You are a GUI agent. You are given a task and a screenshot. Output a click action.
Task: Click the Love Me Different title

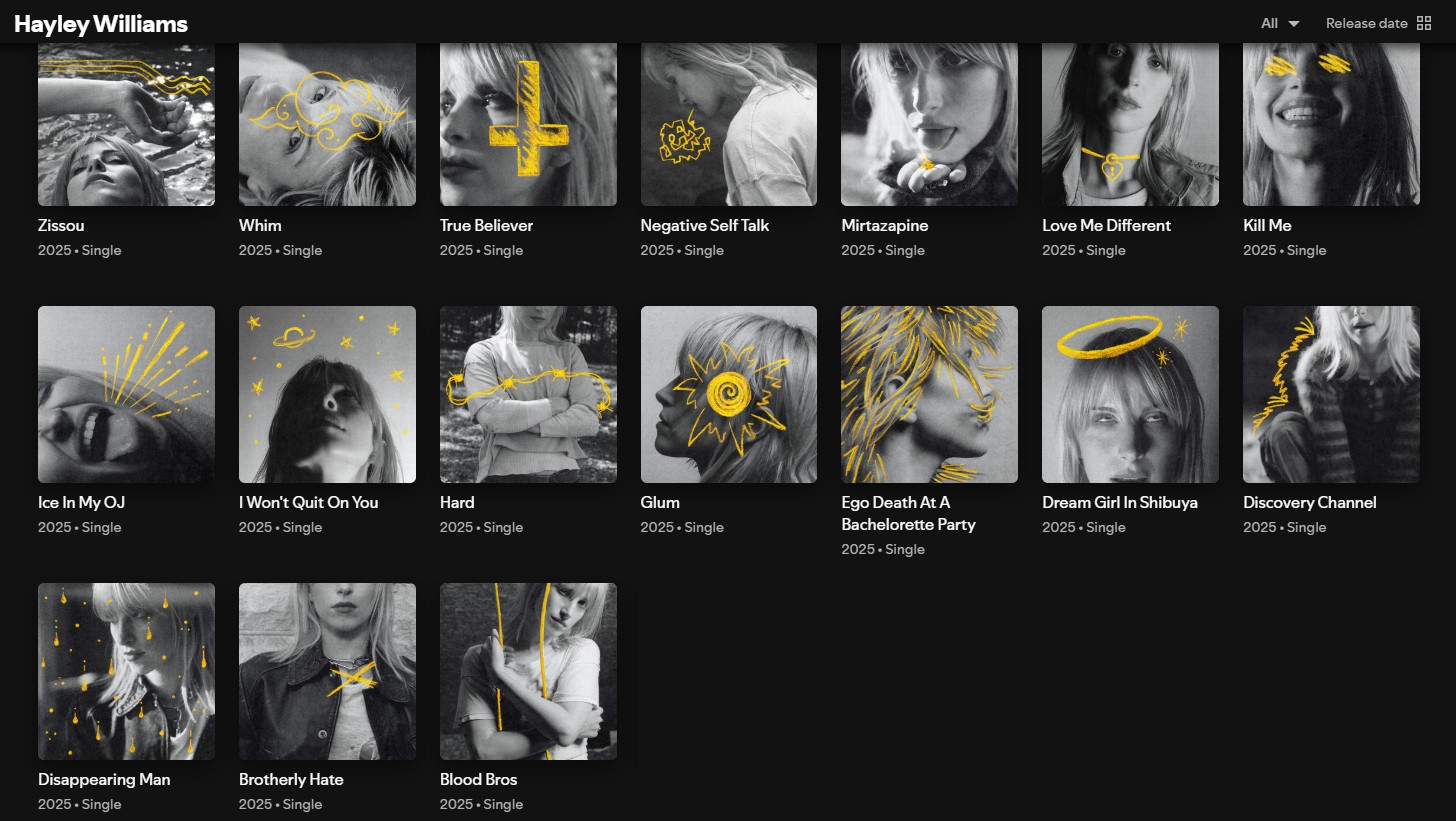(x=1106, y=225)
